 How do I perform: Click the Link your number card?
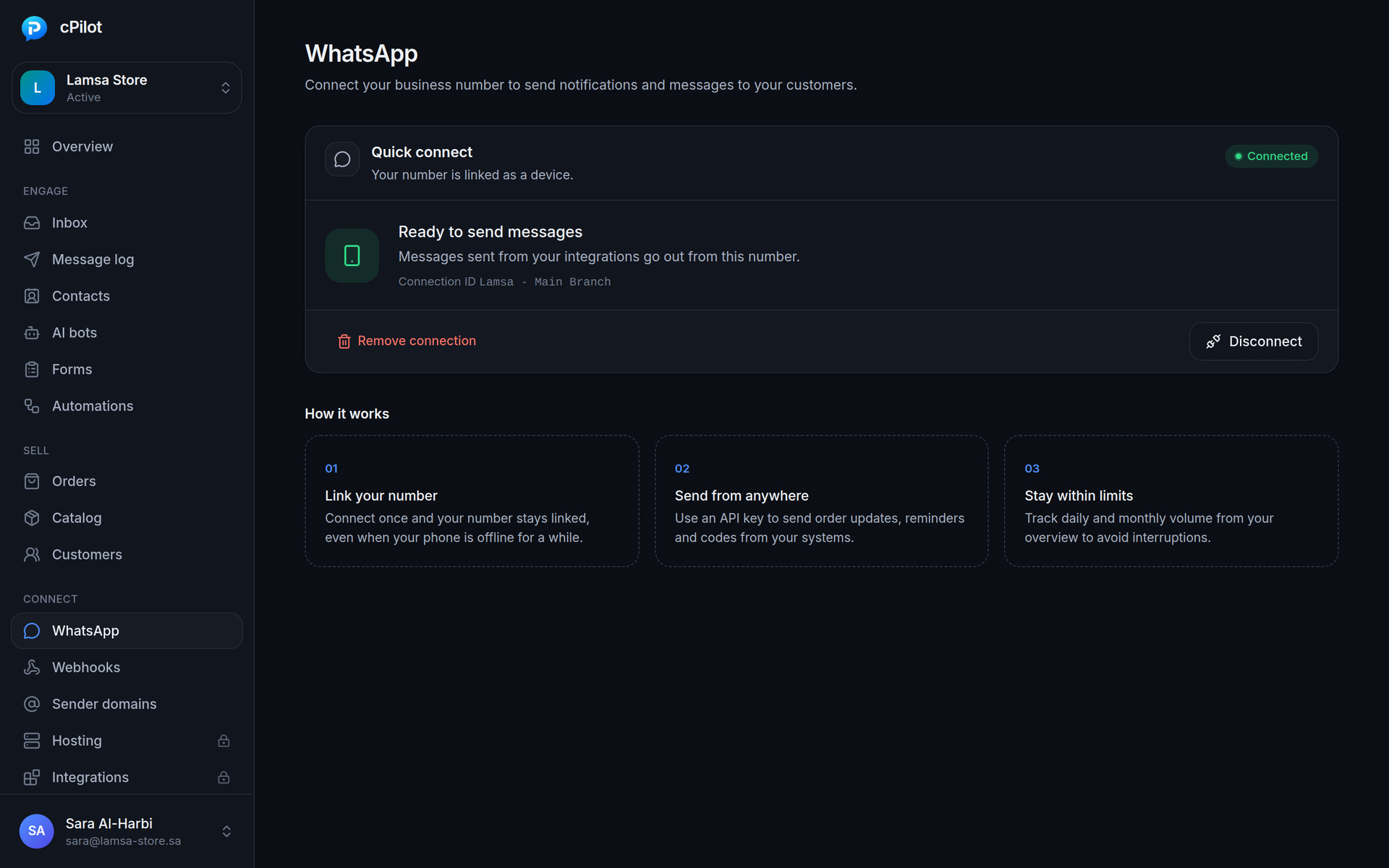click(472, 501)
